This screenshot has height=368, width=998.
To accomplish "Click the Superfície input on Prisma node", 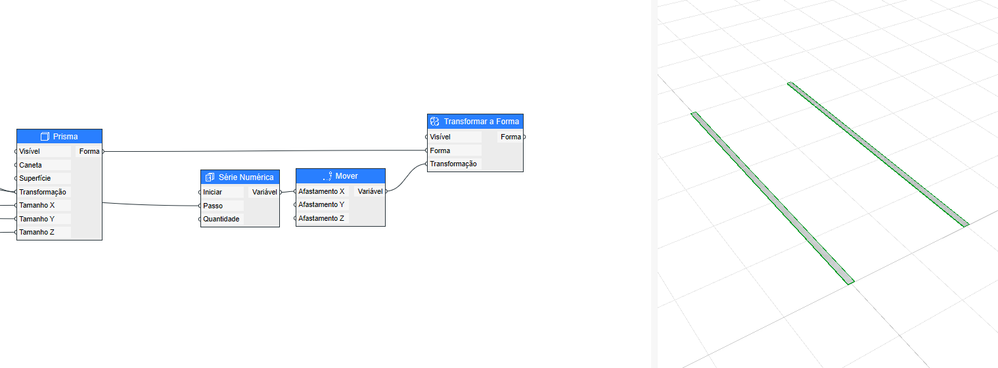I will [x=44, y=178].
